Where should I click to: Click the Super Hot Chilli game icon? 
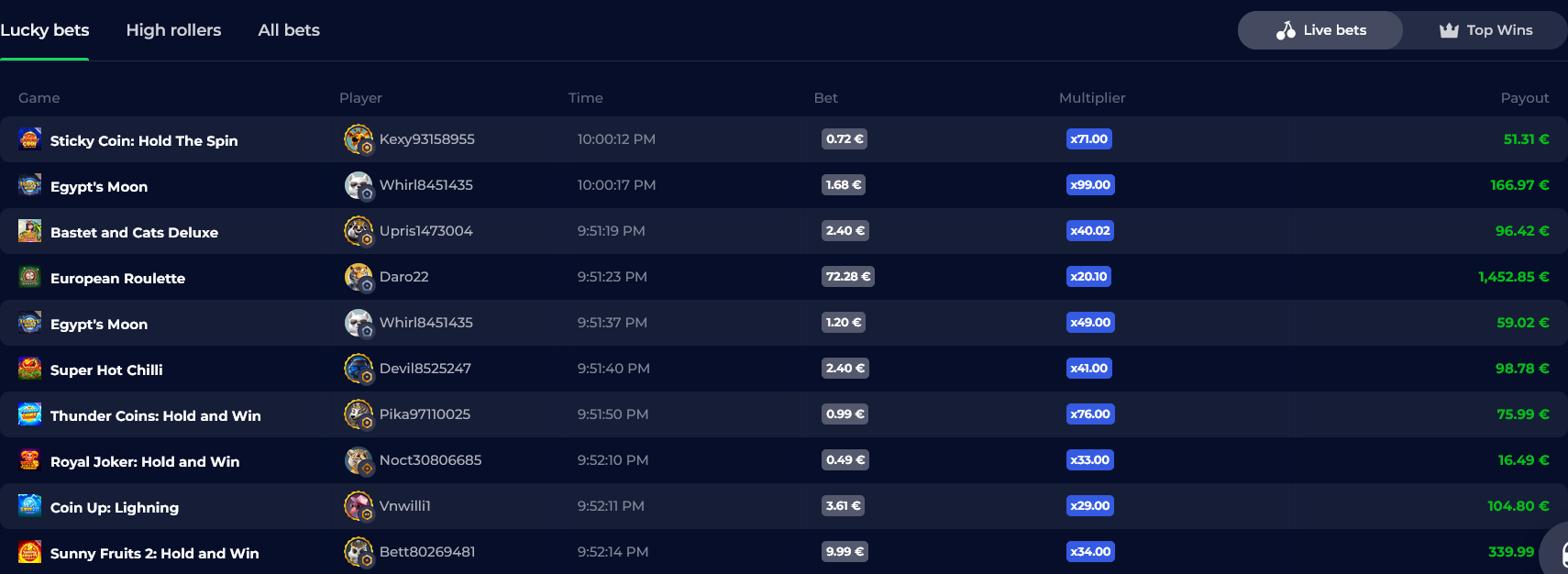coord(29,369)
